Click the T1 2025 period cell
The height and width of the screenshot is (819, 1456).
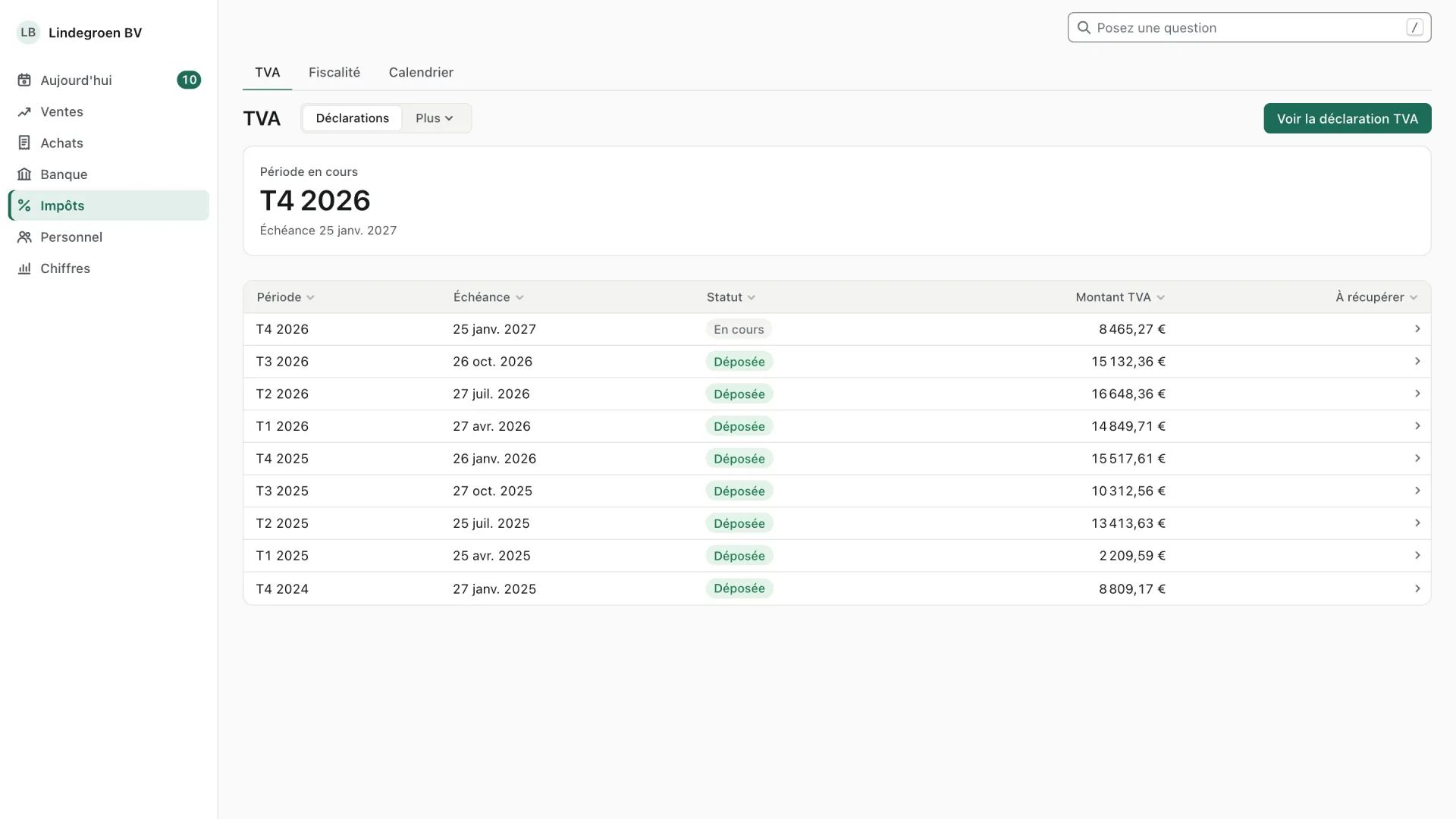[x=282, y=556]
